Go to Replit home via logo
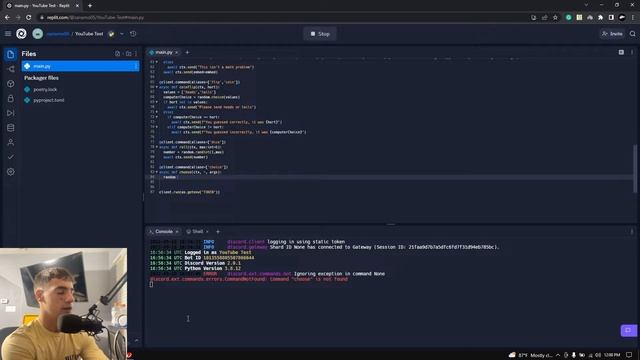This screenshot has width=640, height=360. 21,33
